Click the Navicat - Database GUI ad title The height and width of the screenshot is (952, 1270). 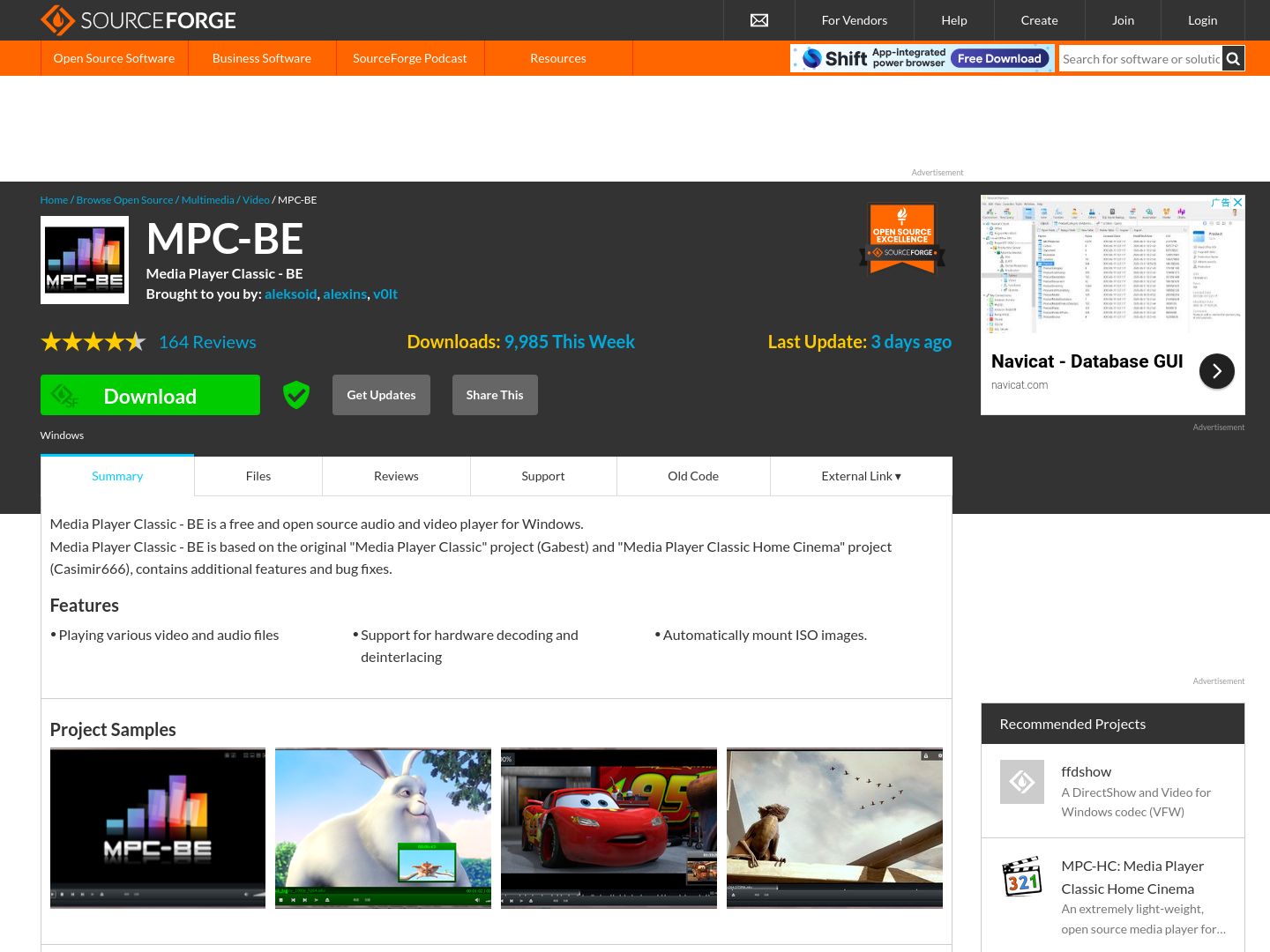pyautogui.click(x=1087, y=361)
